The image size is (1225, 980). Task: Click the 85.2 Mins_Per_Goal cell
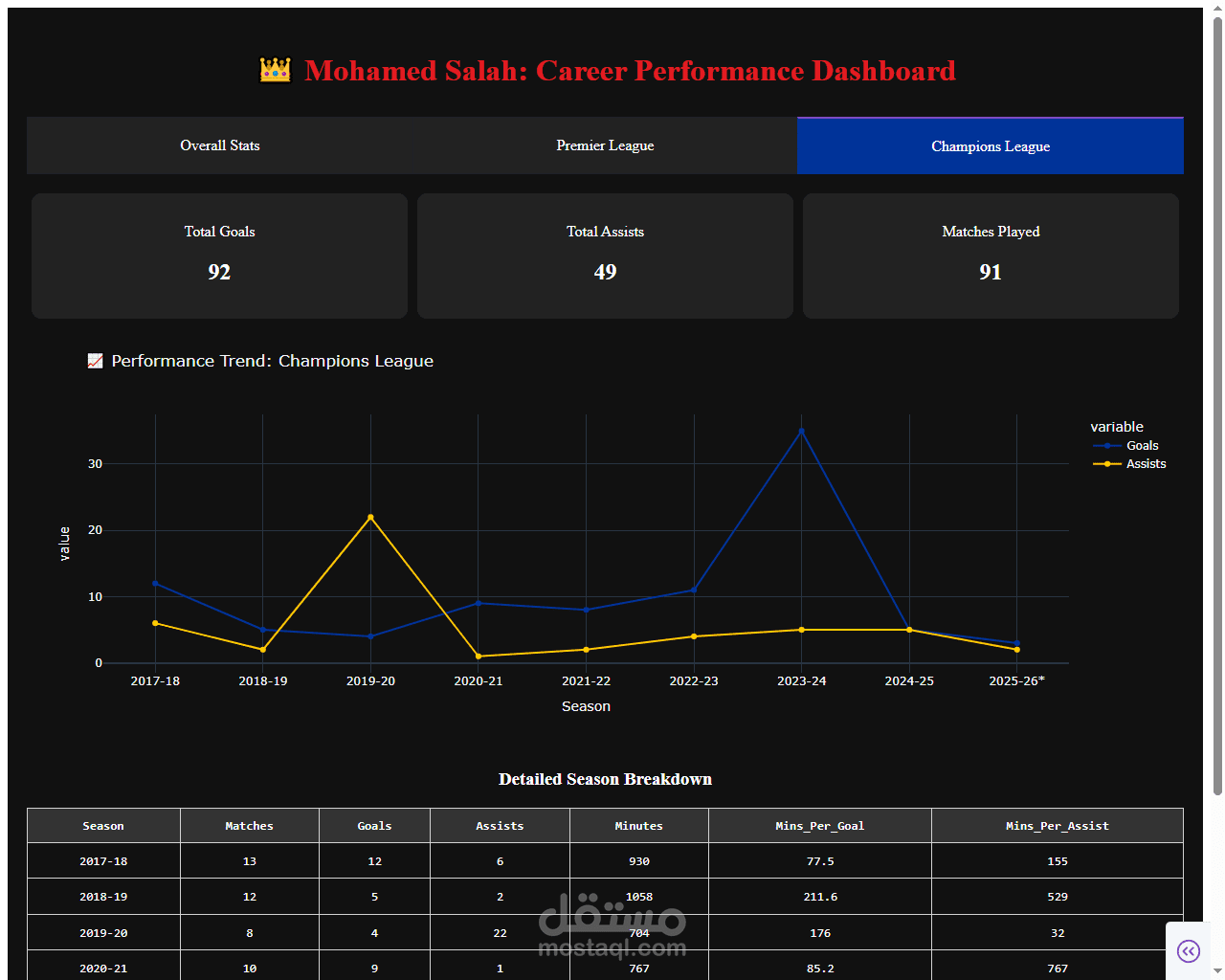tap(820, 966)
